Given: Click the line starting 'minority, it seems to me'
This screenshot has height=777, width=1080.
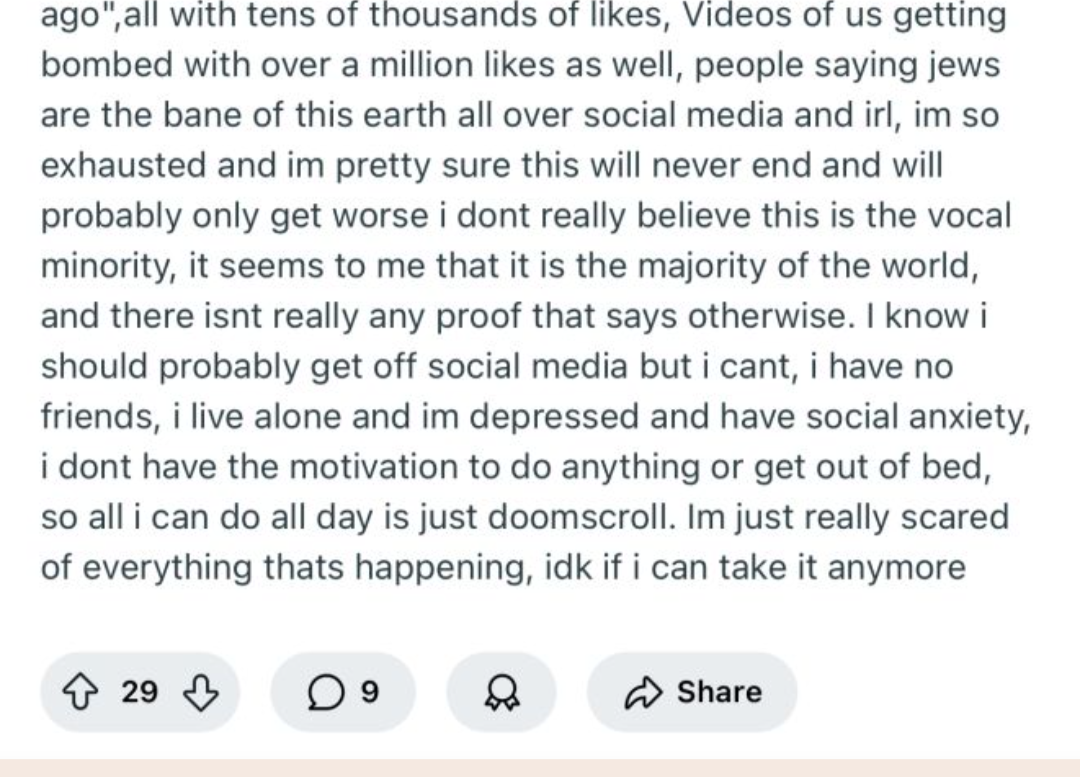Looking at the screenshot, I should (x=510, y=267).
